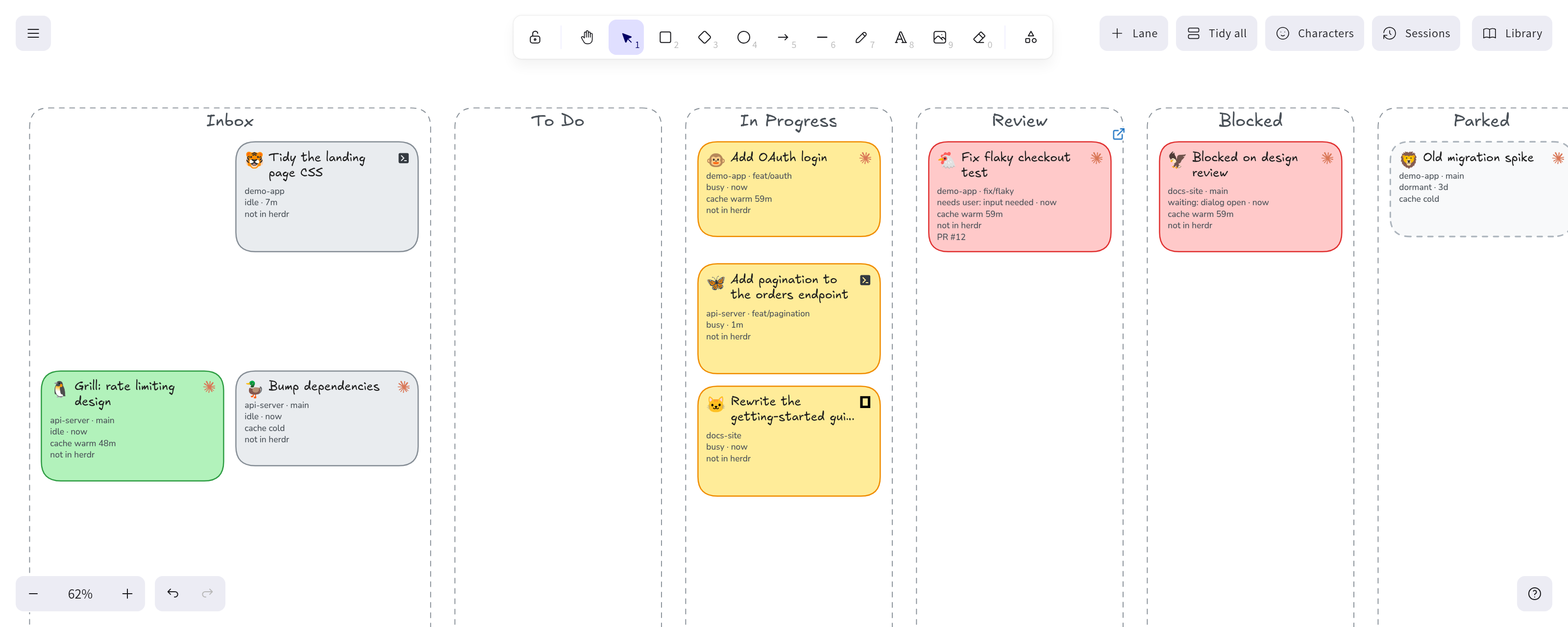Viewport: 1568px width, 627px height.
Task: Click 'api-server · feat/pagination' text
Action: click(758, 313)
